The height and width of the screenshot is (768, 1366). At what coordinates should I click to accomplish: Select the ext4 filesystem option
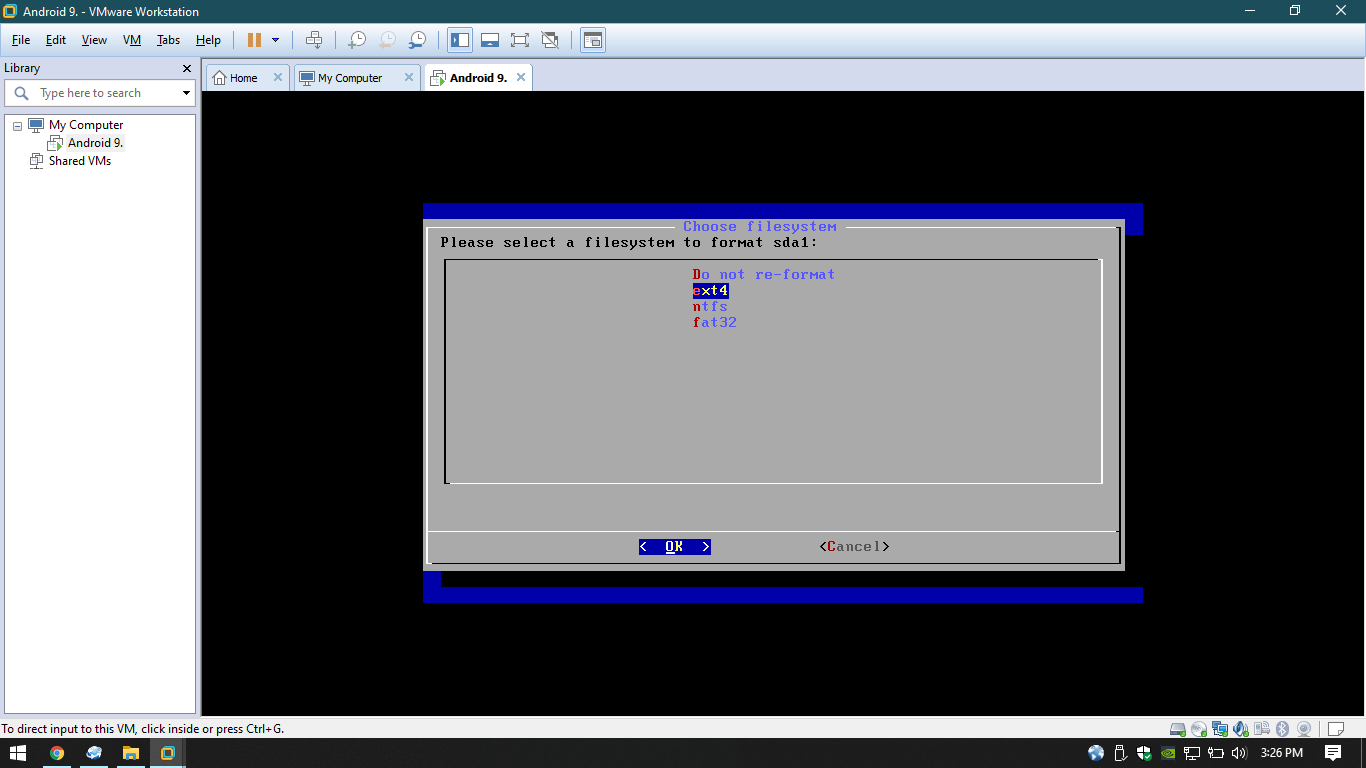click(710, 290)
